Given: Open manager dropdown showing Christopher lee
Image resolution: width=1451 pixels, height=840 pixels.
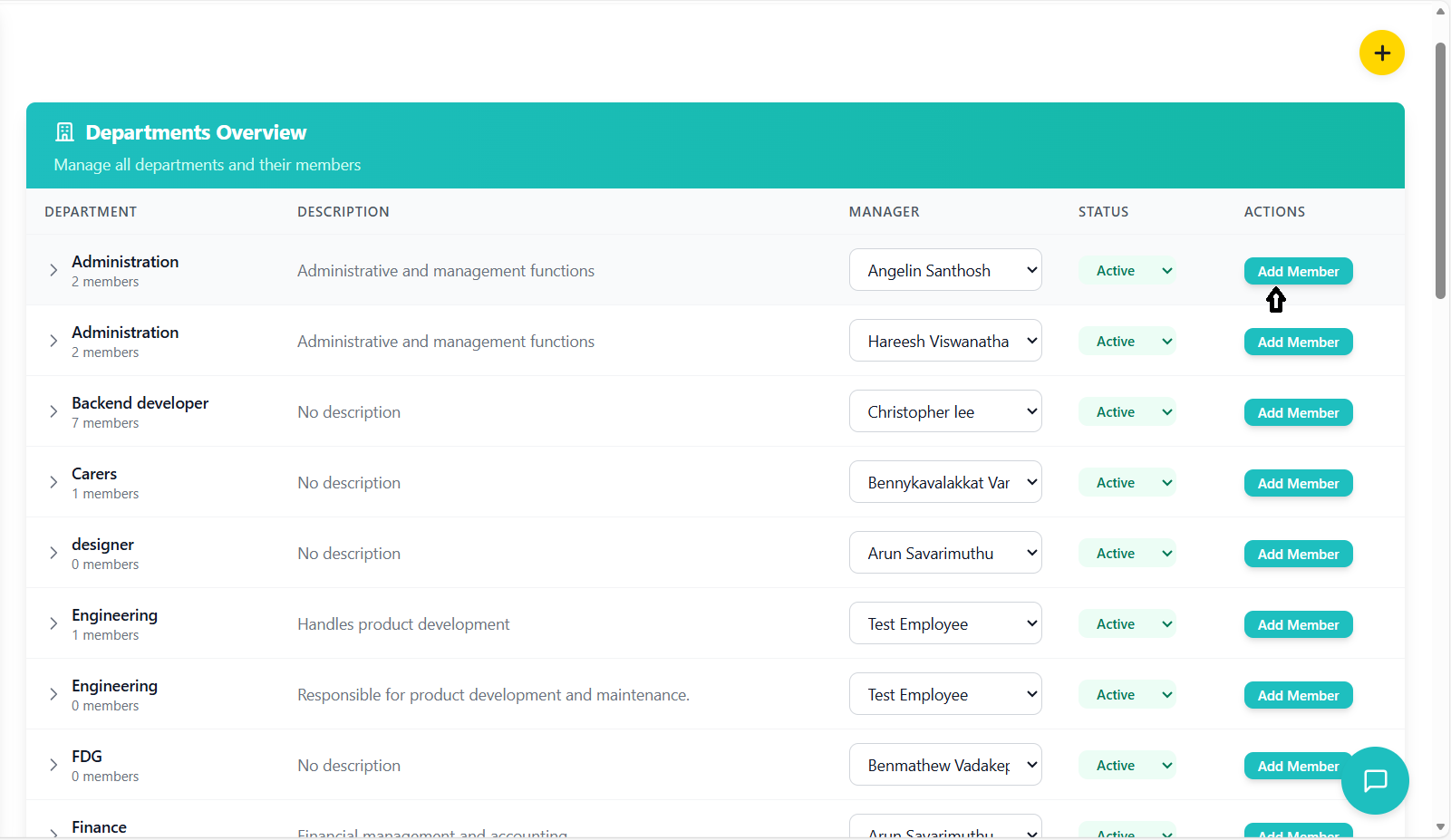Looking at the screenshot, I should click(x=944, y=411).
